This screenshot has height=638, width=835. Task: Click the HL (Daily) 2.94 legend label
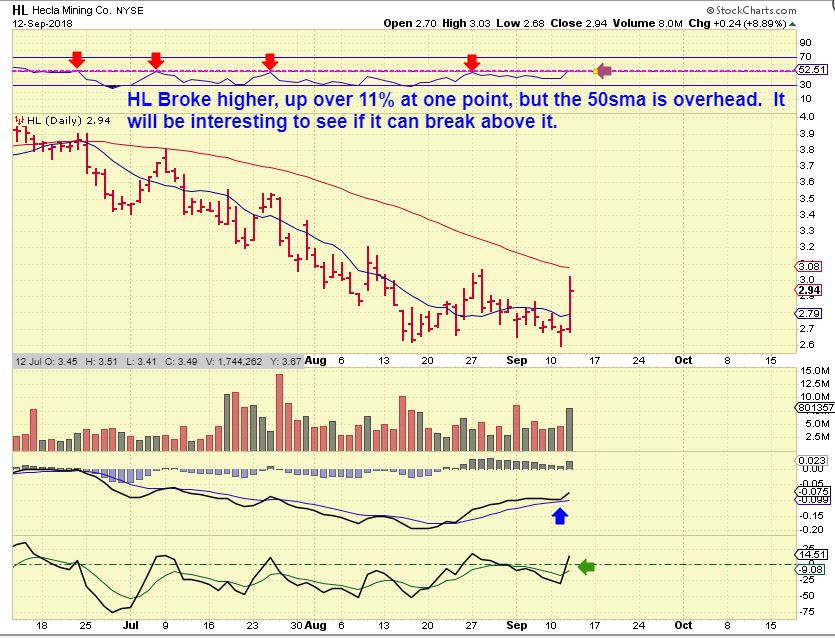[69, 120]
